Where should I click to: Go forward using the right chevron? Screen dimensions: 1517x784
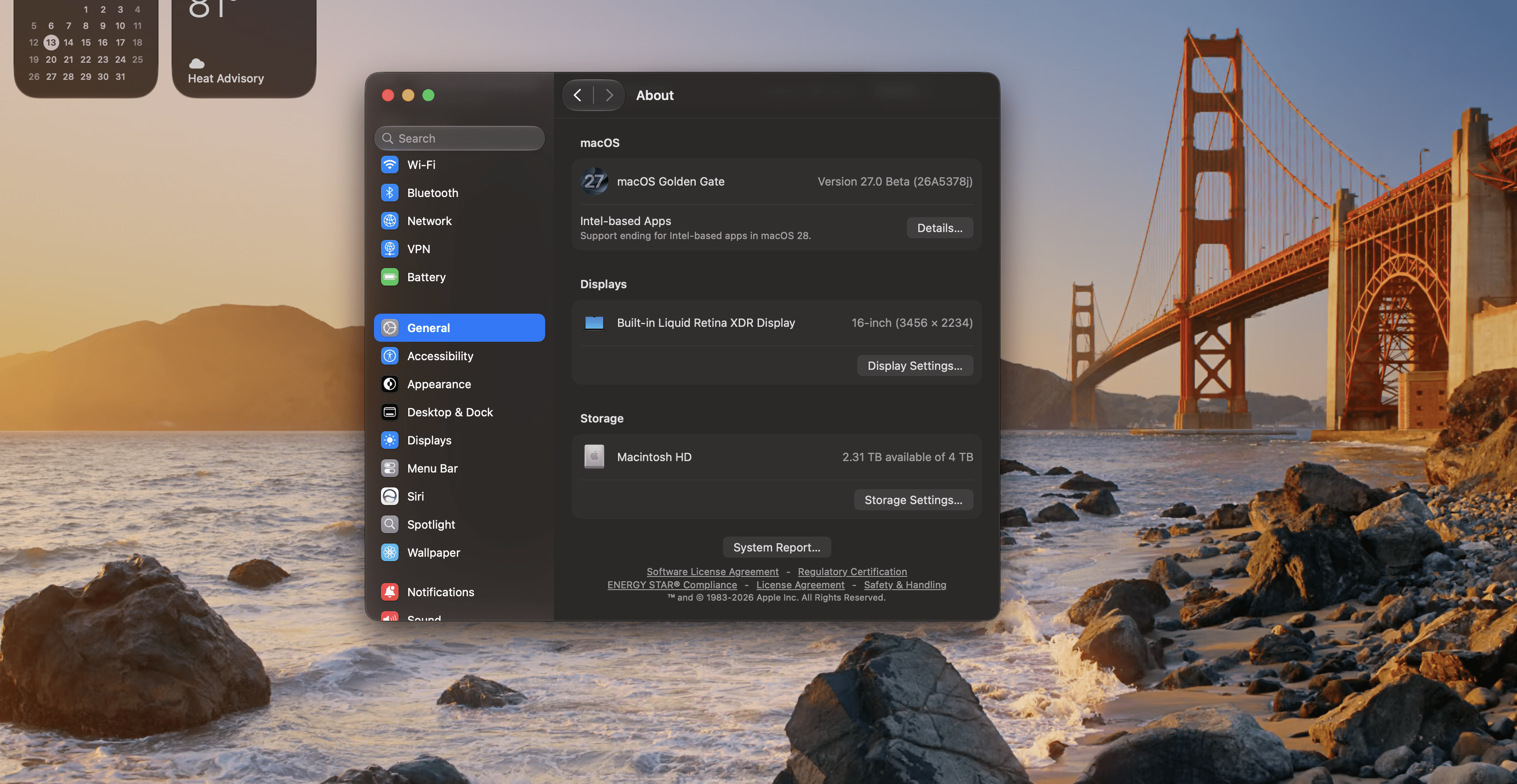coord(609,95)
